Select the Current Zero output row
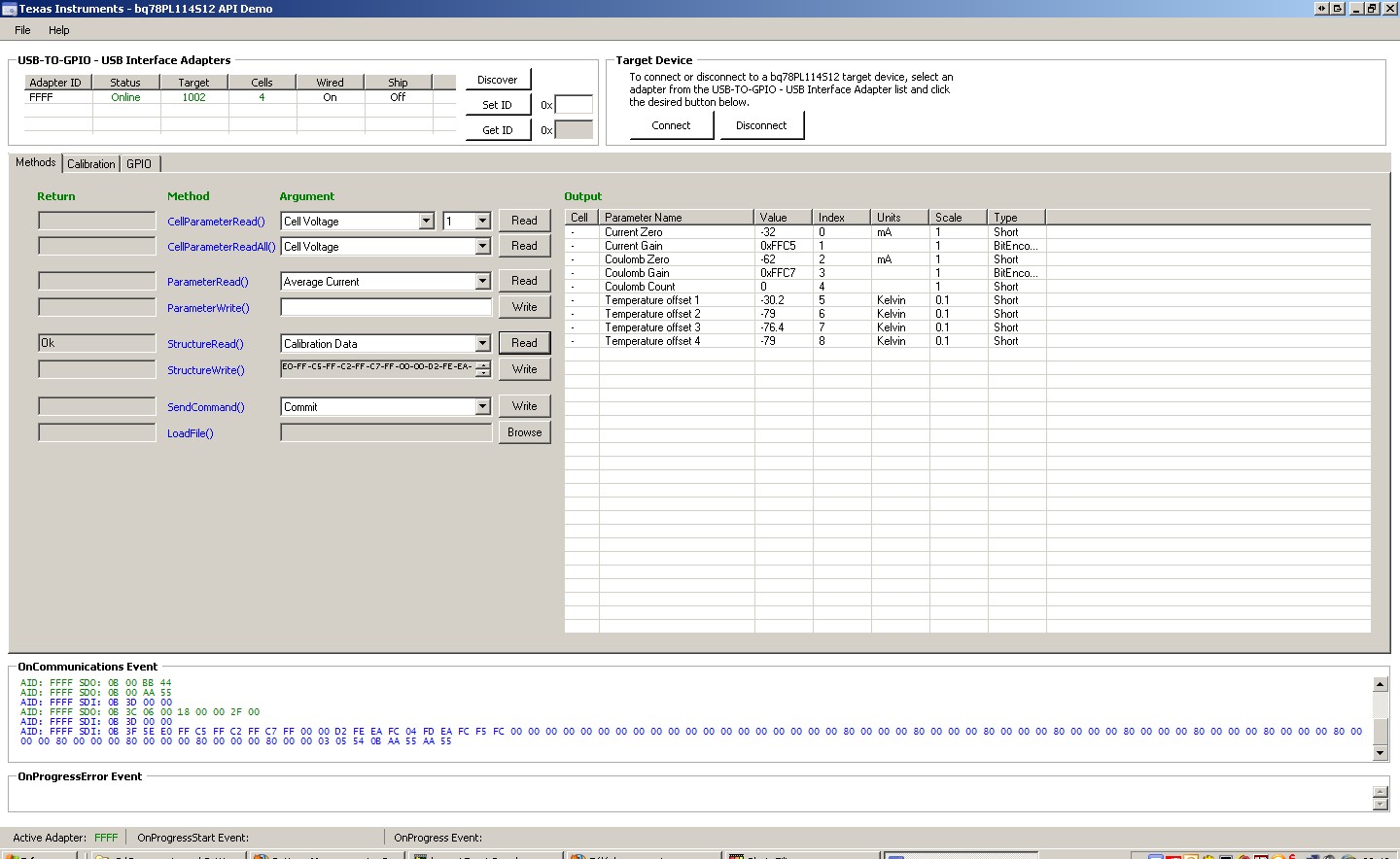This screenshot has height=859, width=1400. coord(967,232)
